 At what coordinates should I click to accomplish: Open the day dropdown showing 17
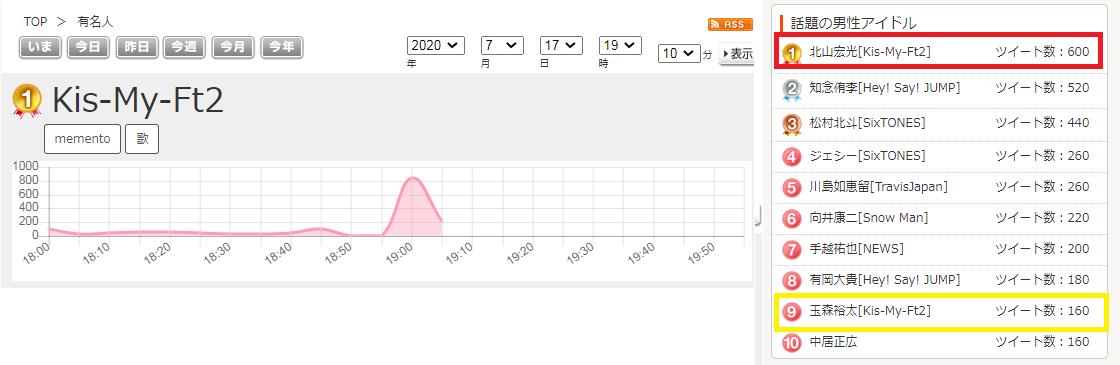coord(561,45)
